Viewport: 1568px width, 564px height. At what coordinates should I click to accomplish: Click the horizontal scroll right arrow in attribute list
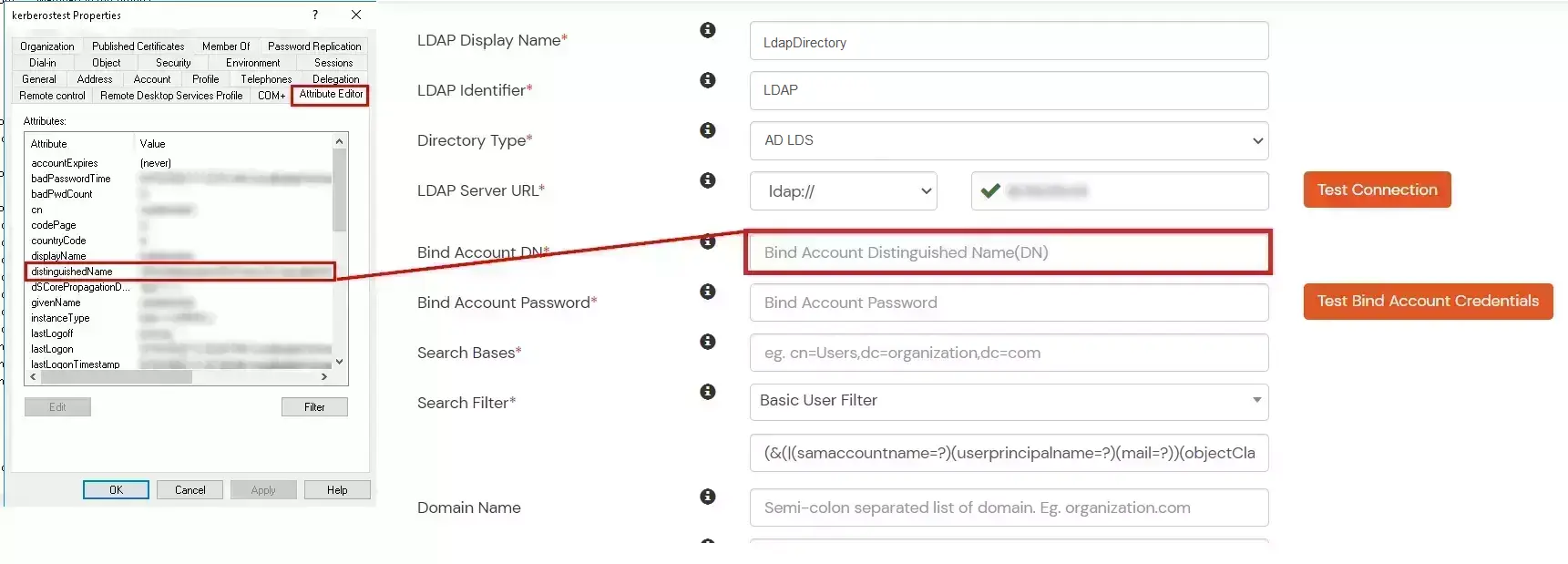click(324, 376)
